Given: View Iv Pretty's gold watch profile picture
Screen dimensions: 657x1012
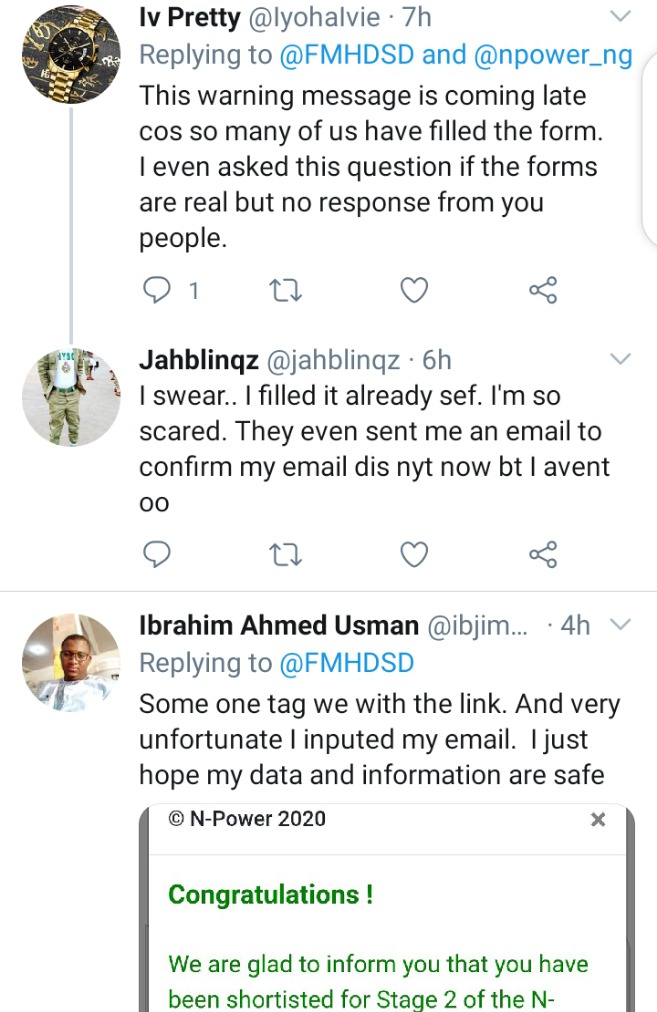Looking at the screenshot, I should point(71,55).
